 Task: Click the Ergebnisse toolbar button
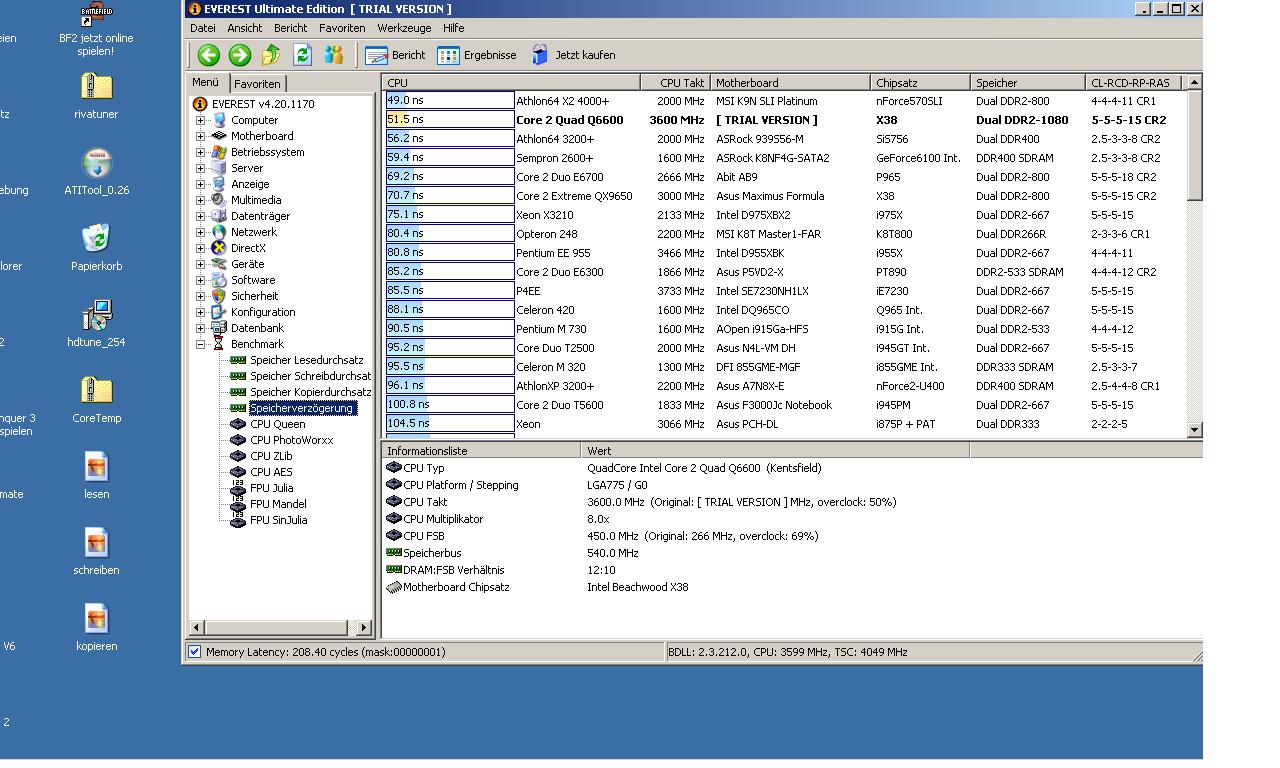point(477,56)
